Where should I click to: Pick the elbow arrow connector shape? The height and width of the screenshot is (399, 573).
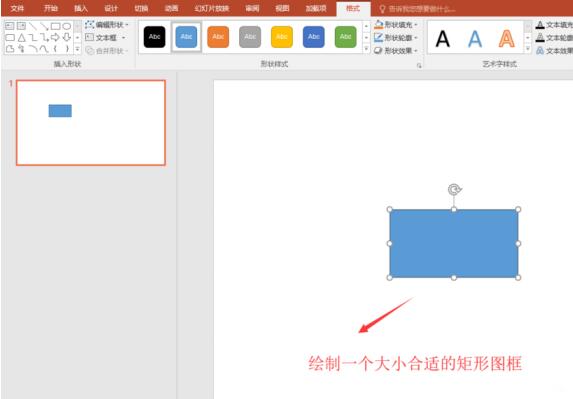click(x=44, y=37)
